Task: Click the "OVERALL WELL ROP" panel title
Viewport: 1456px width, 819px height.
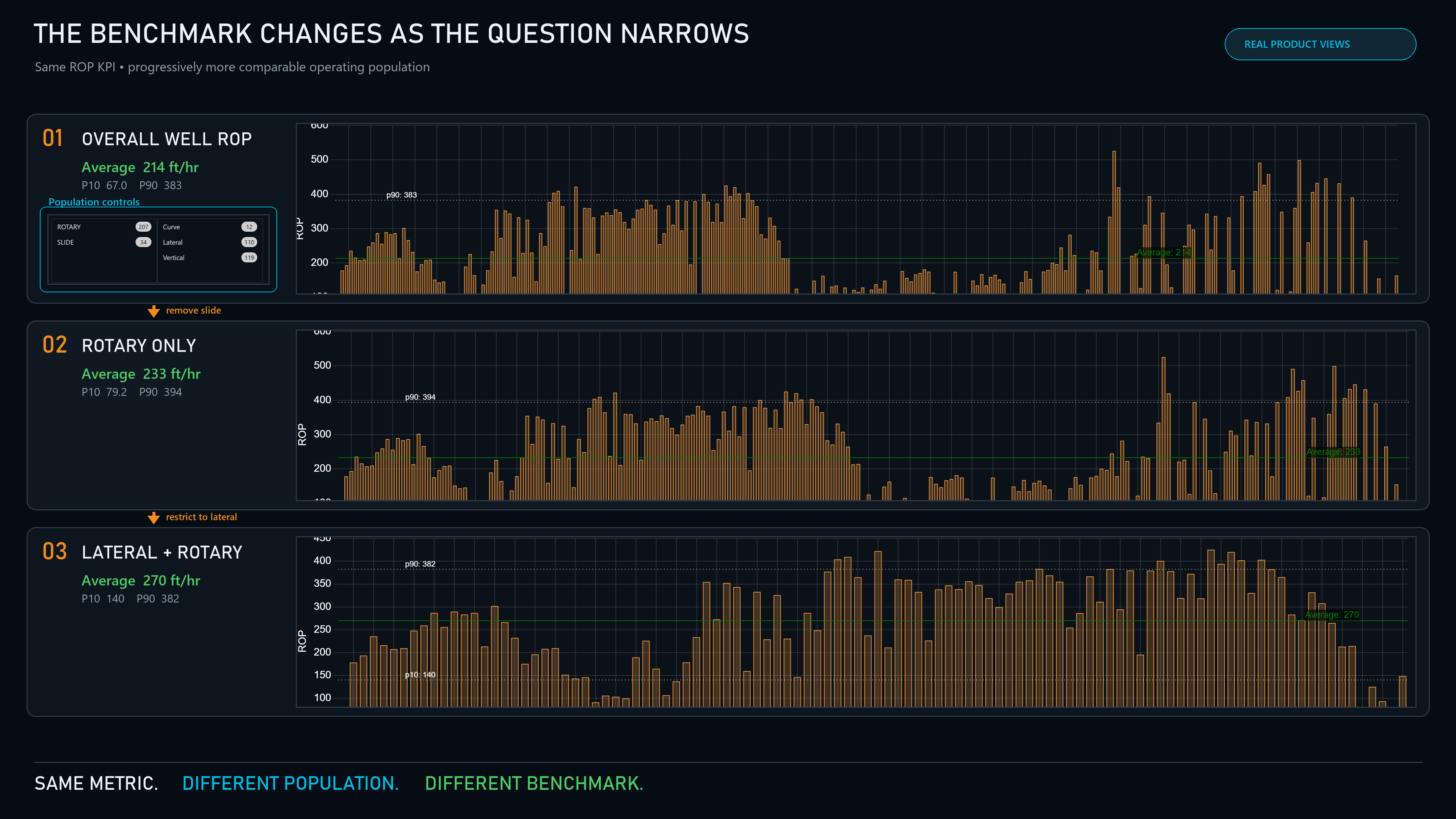Action: click(x=167, y=139)
